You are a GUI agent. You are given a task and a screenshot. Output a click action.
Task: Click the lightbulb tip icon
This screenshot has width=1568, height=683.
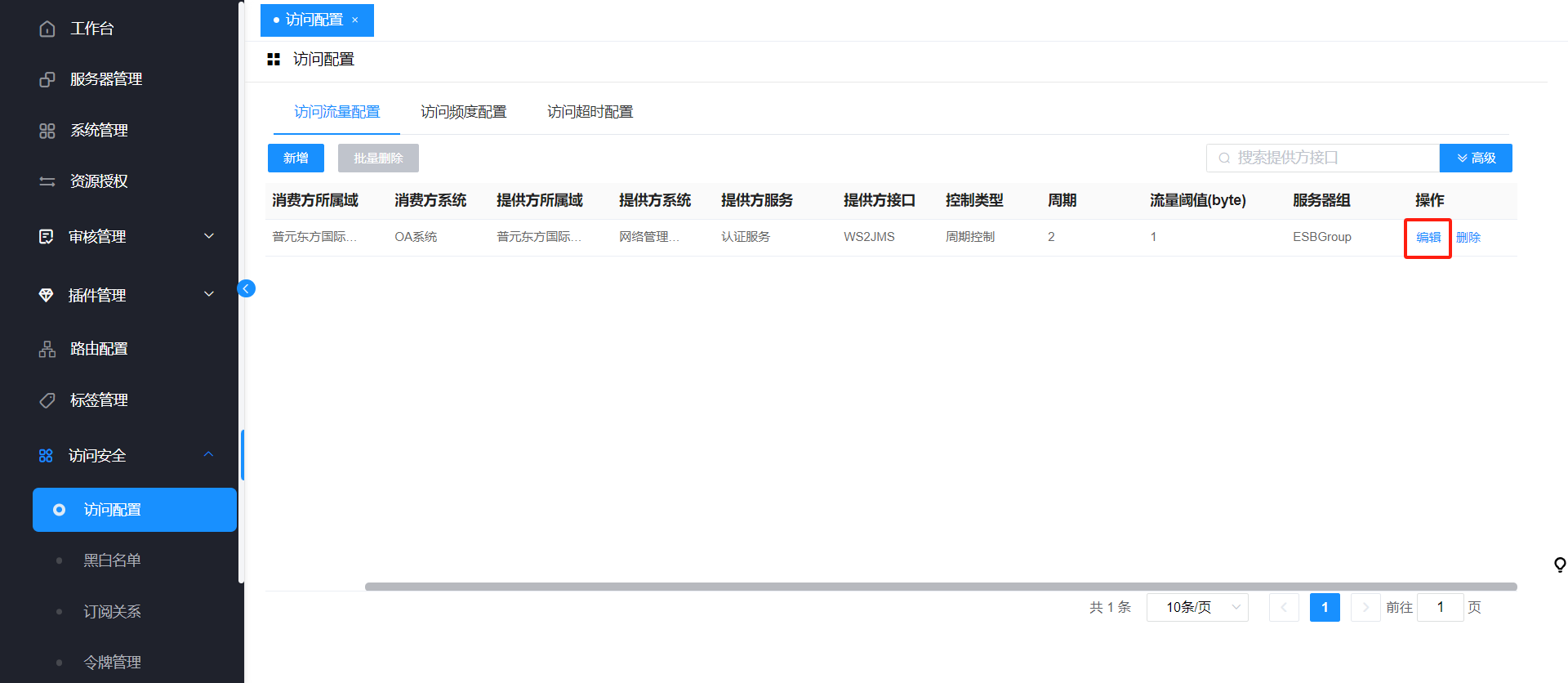point(1560,565)
